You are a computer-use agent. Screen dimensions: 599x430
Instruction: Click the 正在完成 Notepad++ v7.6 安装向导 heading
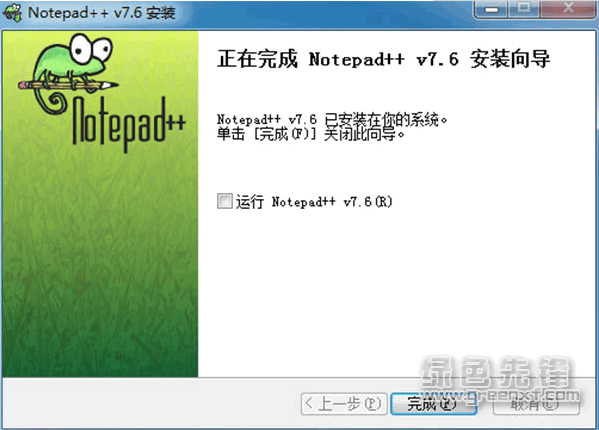(x=384, y=59)
